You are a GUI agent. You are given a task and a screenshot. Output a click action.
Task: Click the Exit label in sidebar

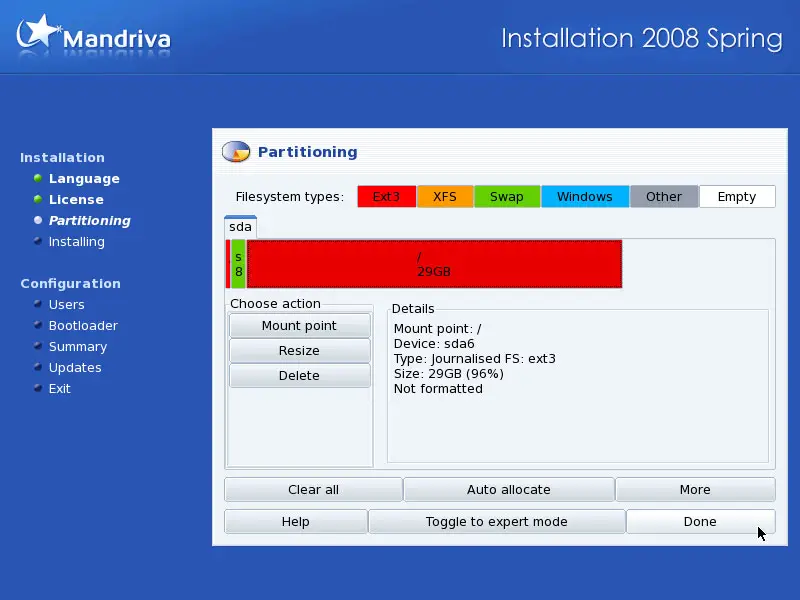tap(59, 389)
